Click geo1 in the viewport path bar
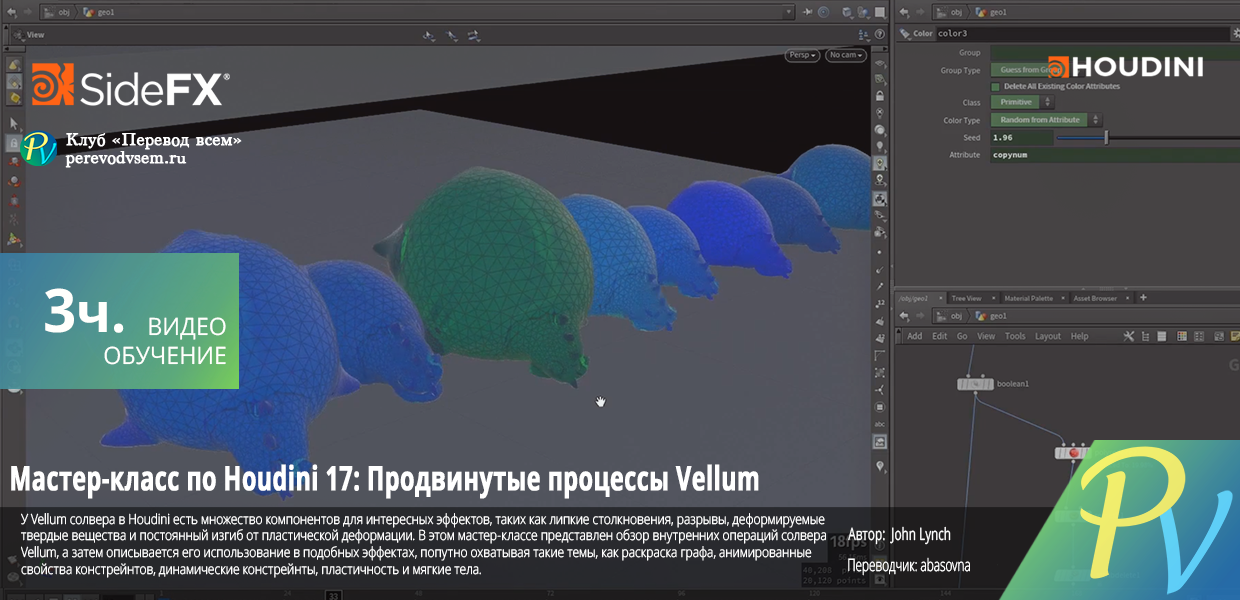1240x600 pixels. pyautogui.click(x=100, y=12)
